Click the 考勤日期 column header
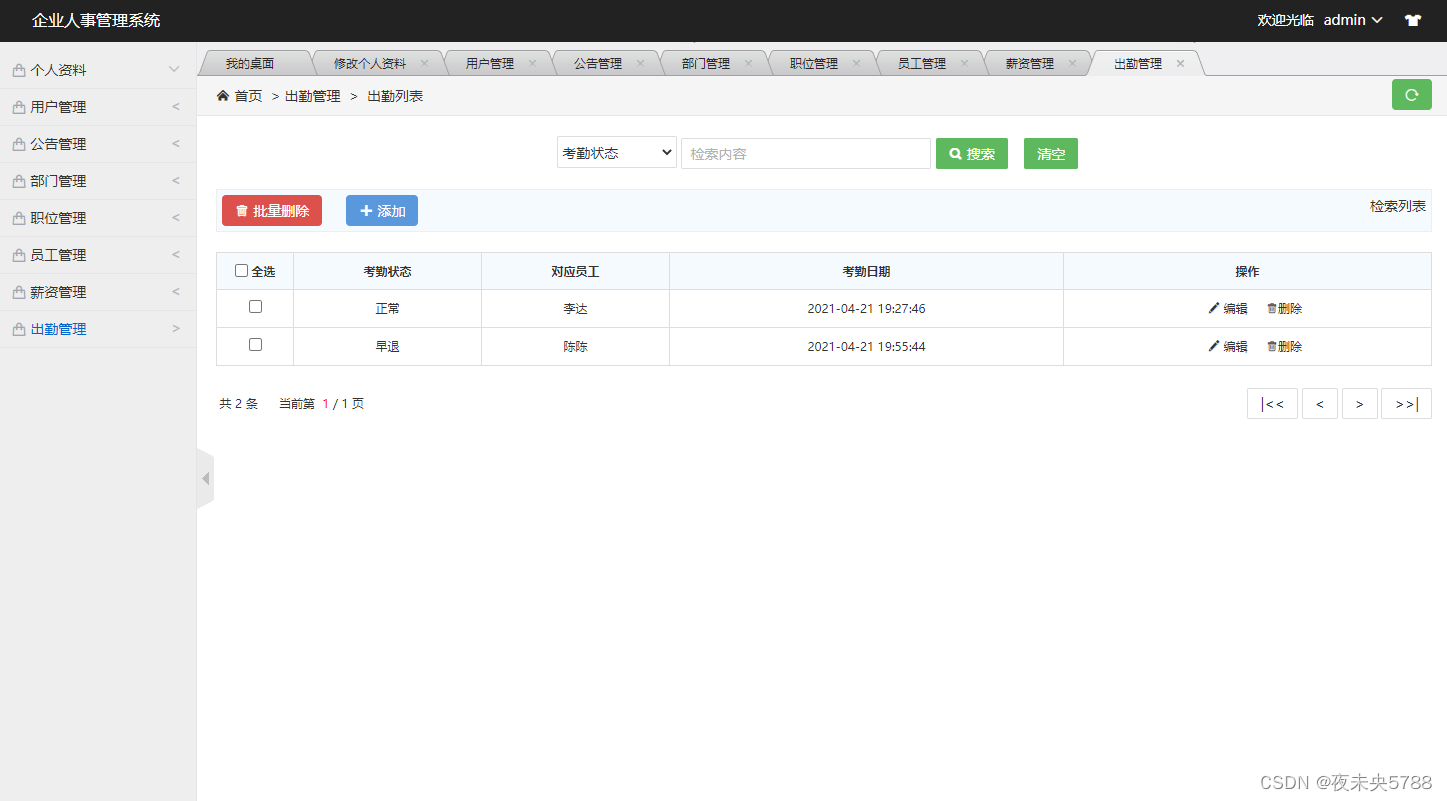1447x801 pixels. (x=866, y=271)
